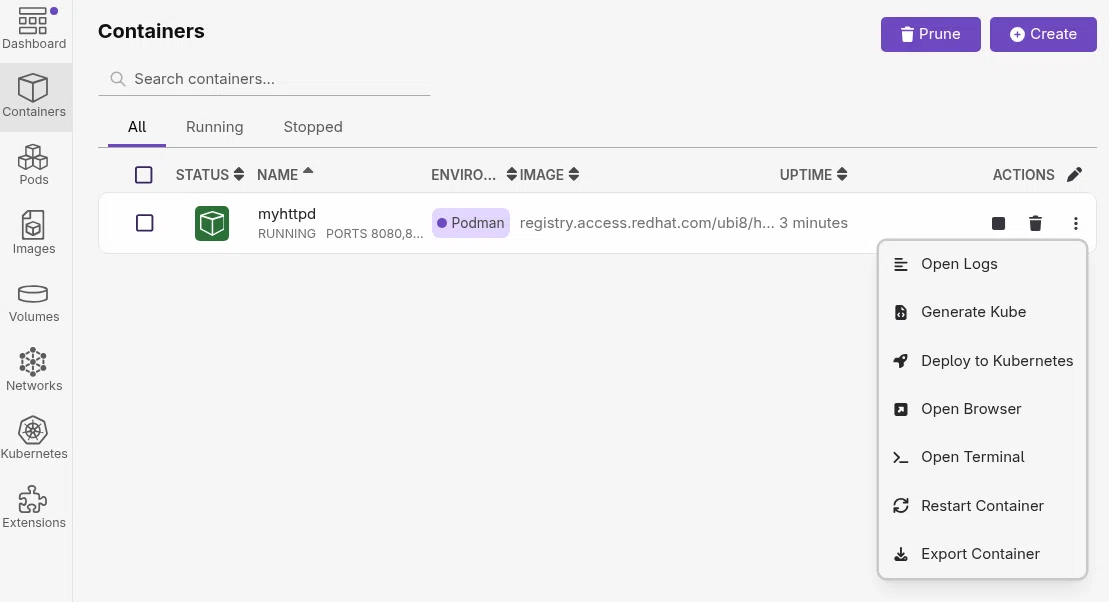Screen dimensions: 1109x602
Task: Switch to the Stopped tab
Action: [313, 127]
